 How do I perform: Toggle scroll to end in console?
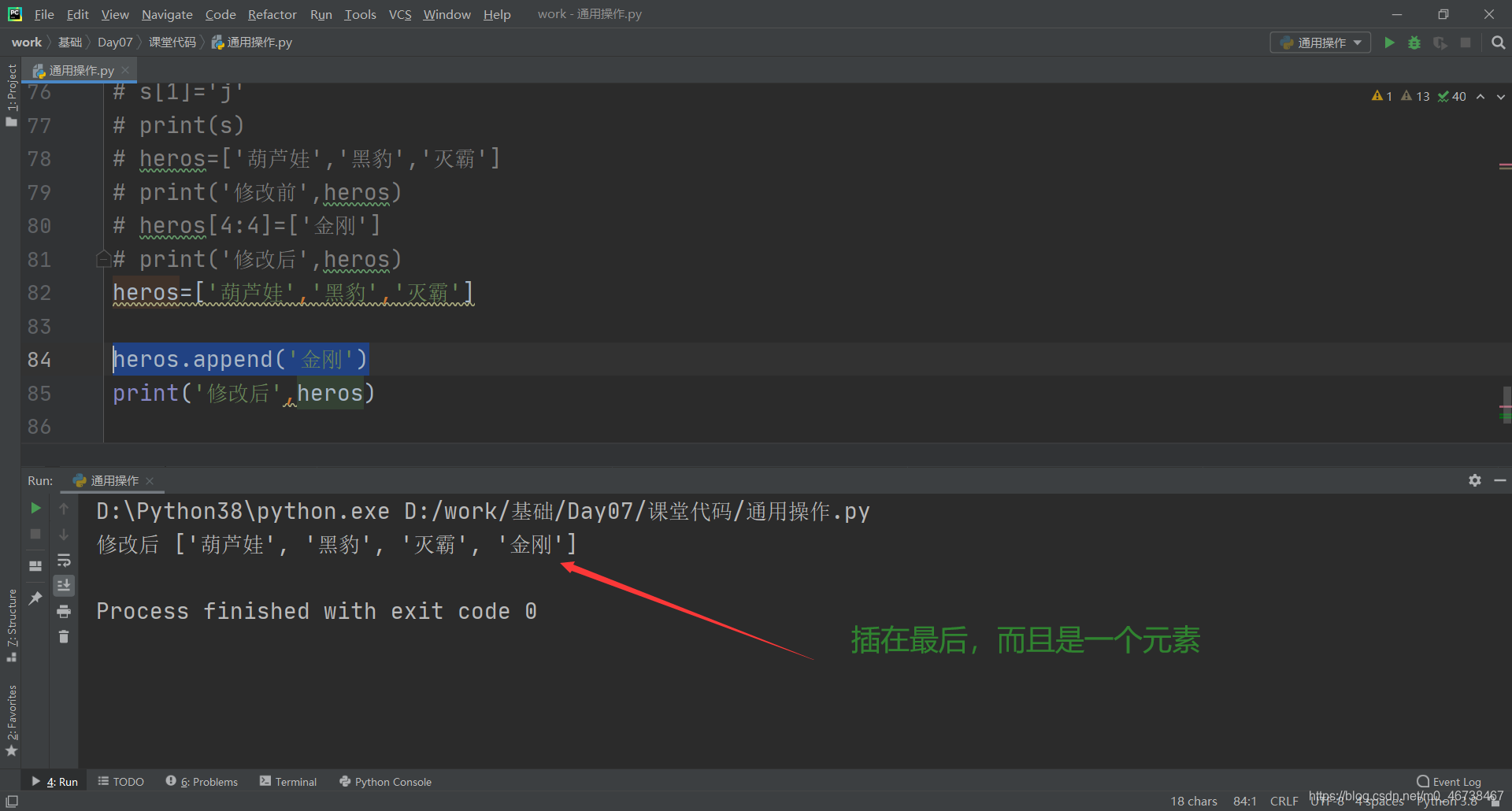(64, 585)
